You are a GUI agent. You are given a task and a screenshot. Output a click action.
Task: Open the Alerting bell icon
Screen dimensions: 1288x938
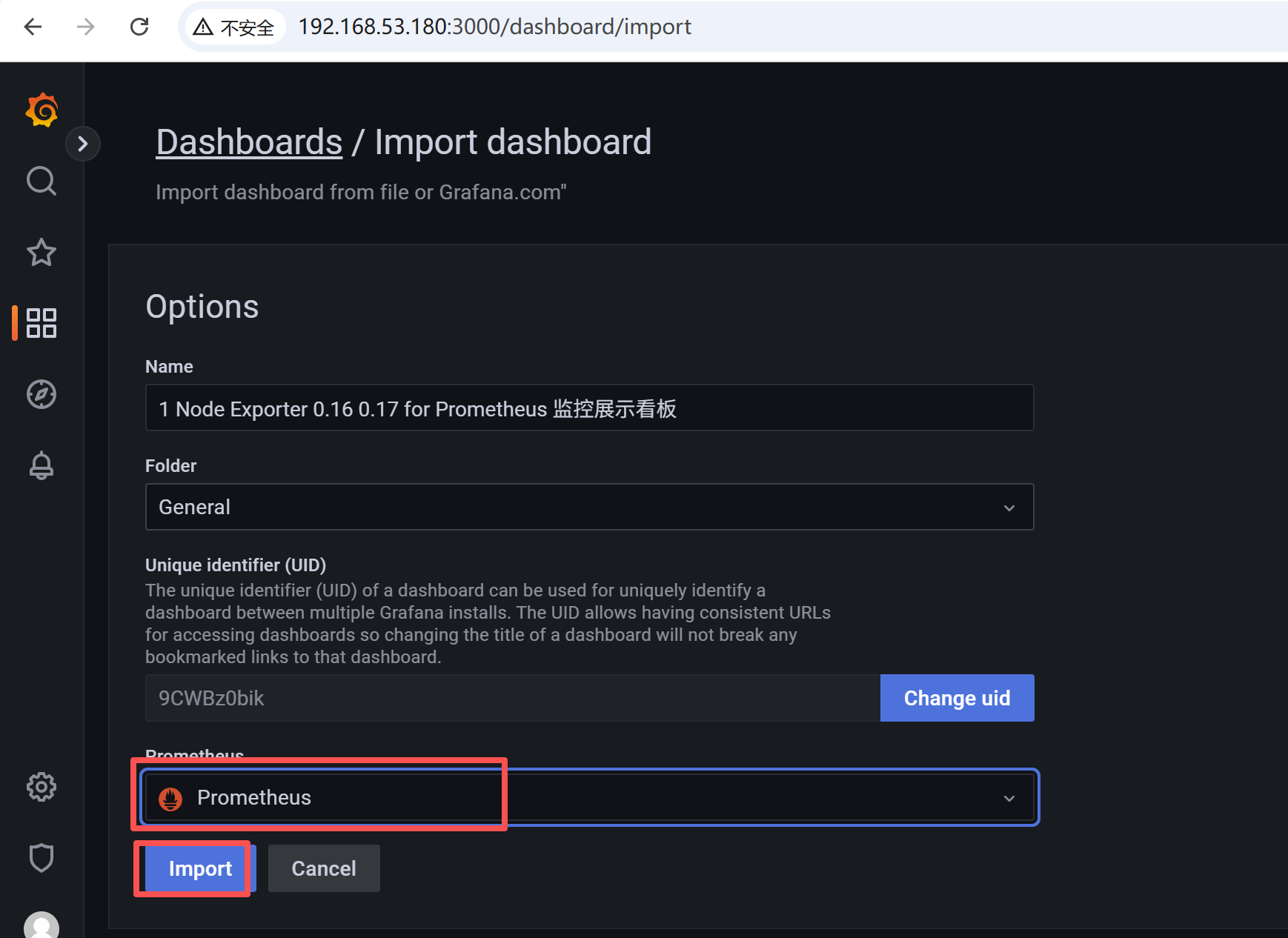pyautogui.click(x=42, y=465)
